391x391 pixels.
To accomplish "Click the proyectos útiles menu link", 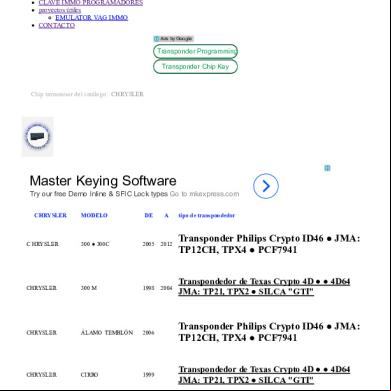I will point(60,10).
